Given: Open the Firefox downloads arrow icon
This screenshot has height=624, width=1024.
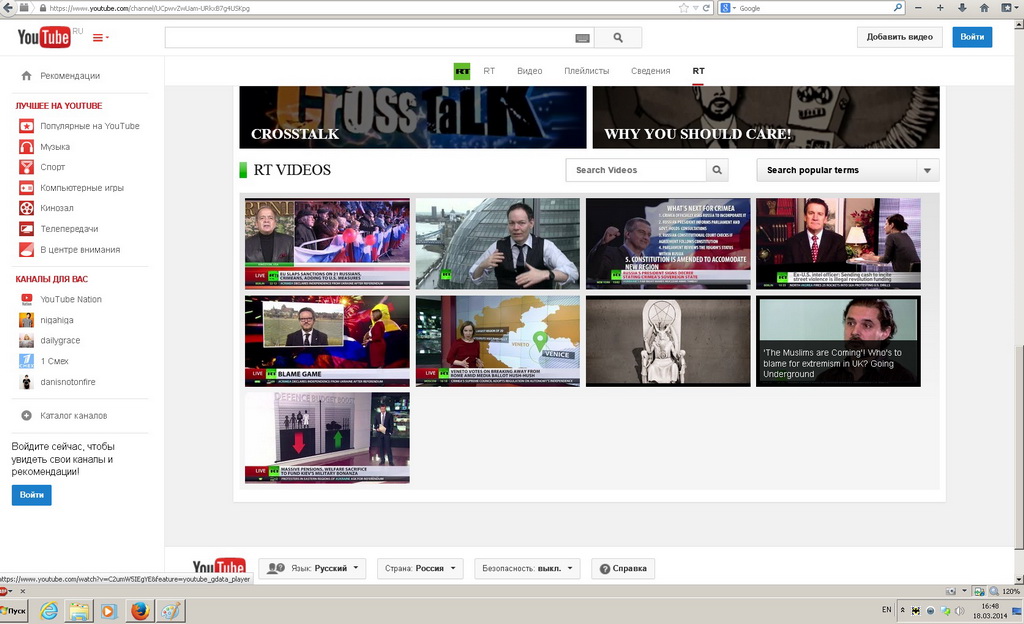Looking at the screenshot, I should (x=962, y=8).
